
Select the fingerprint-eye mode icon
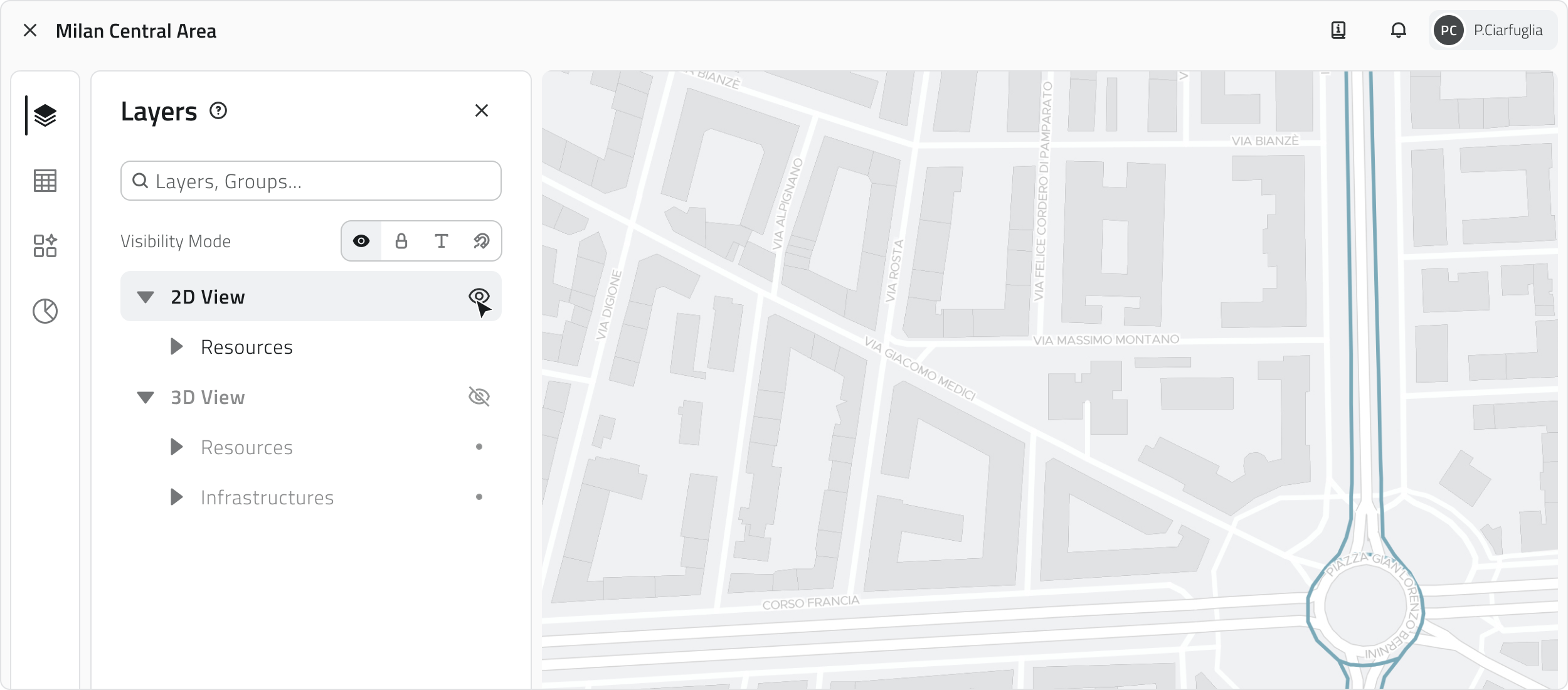click(482, 241)
